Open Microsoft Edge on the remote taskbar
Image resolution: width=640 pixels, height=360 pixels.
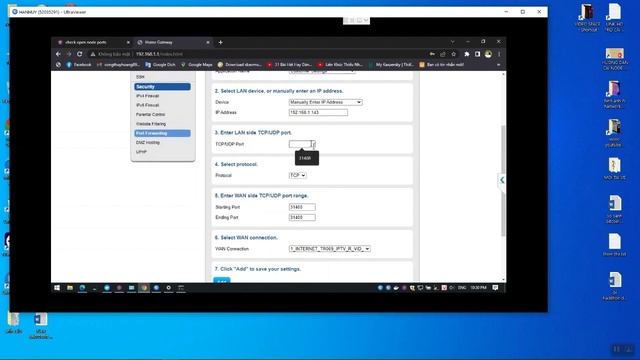click(82, 288)
